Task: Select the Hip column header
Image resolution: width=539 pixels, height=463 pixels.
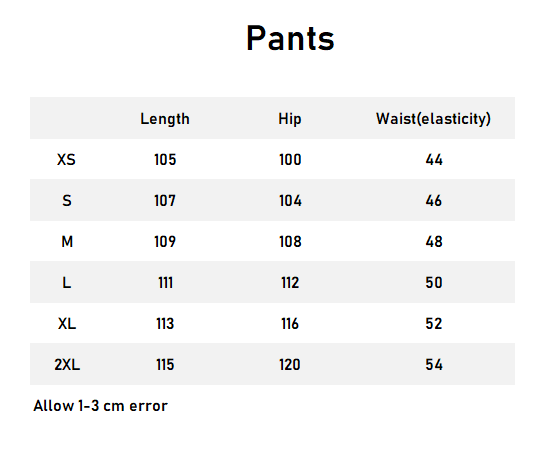Action: [290, 119]
